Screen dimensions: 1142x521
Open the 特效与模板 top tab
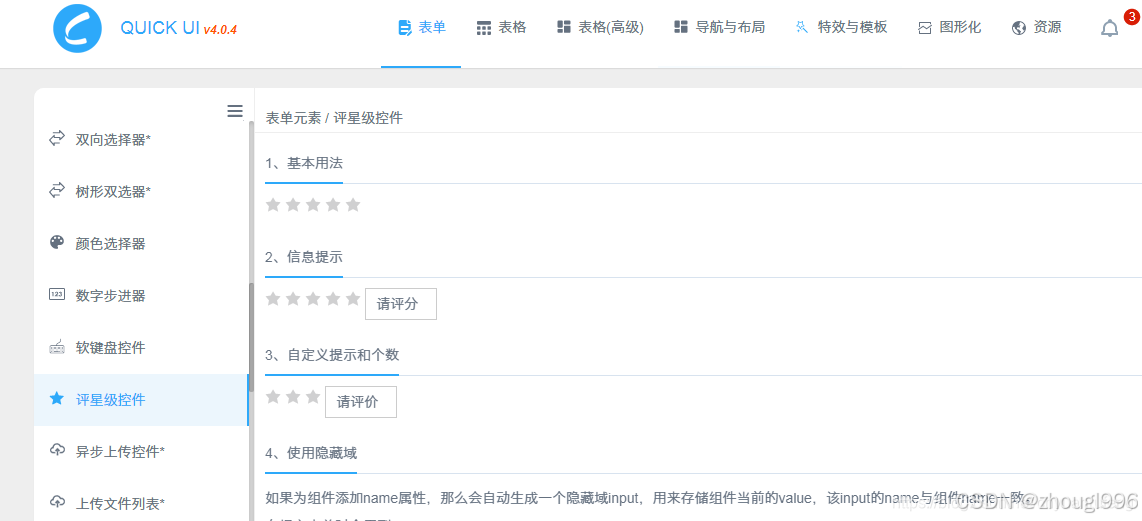(x=841, y=28)
